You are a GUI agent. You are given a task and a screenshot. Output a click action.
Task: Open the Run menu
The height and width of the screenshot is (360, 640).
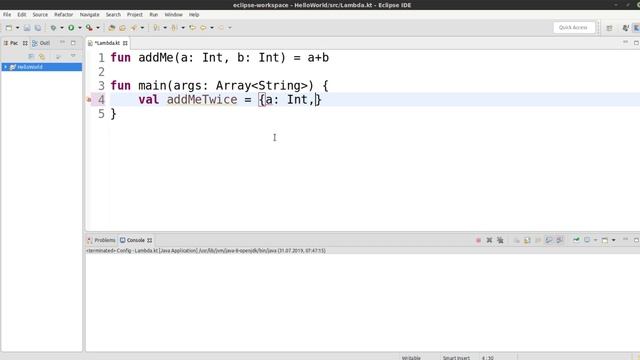[153, 15]
